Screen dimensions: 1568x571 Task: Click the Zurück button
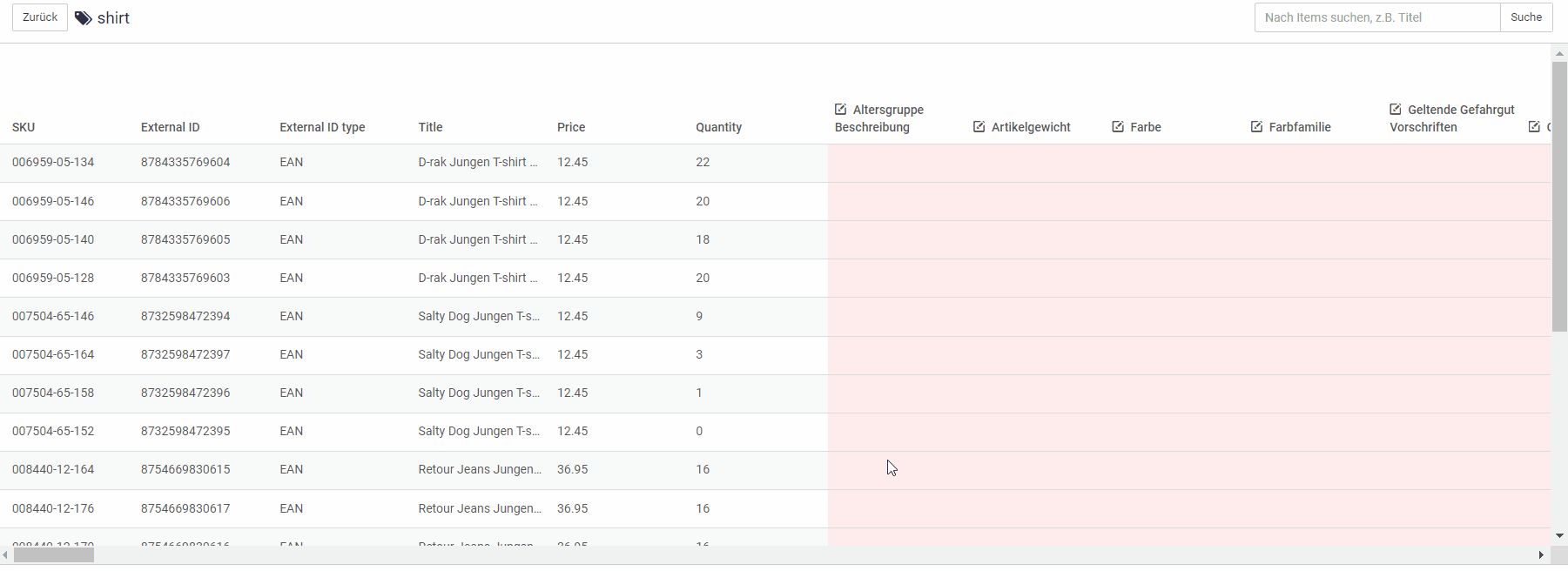pos(40,17)
